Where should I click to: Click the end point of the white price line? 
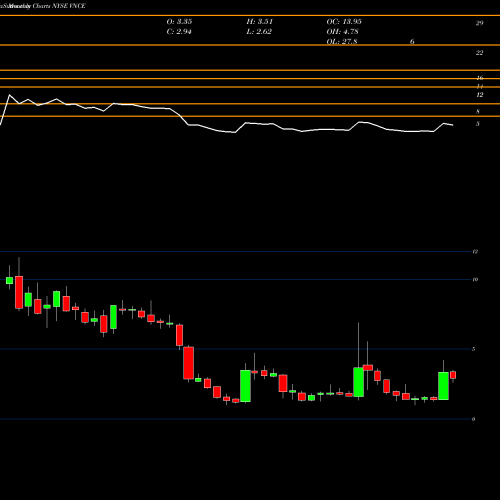tap(453, 125)
